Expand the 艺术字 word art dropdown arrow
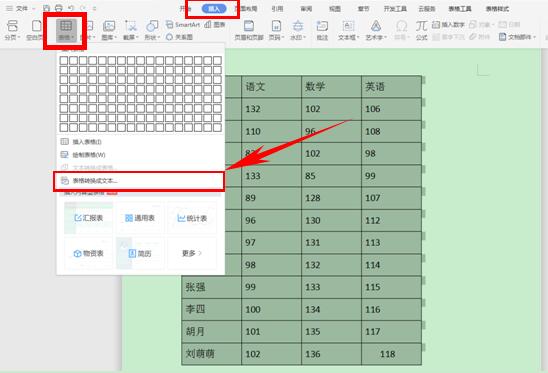Image resolution: width=548 pixels, height=373 pixels. [x=385, y=37]
